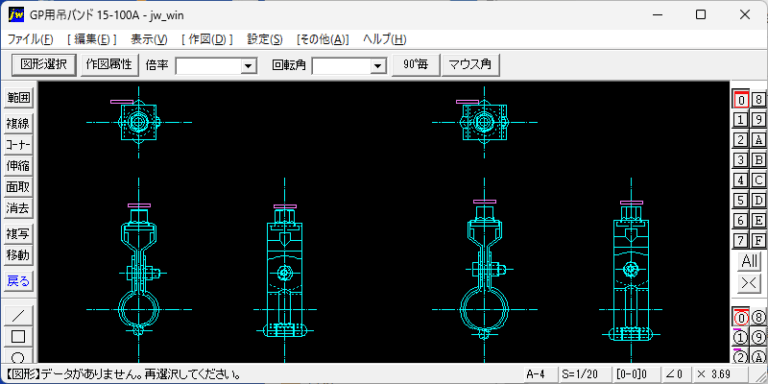This screenshot has height=384, width=768.
Task: Toggle layer 2 square button
Action: 741,140
